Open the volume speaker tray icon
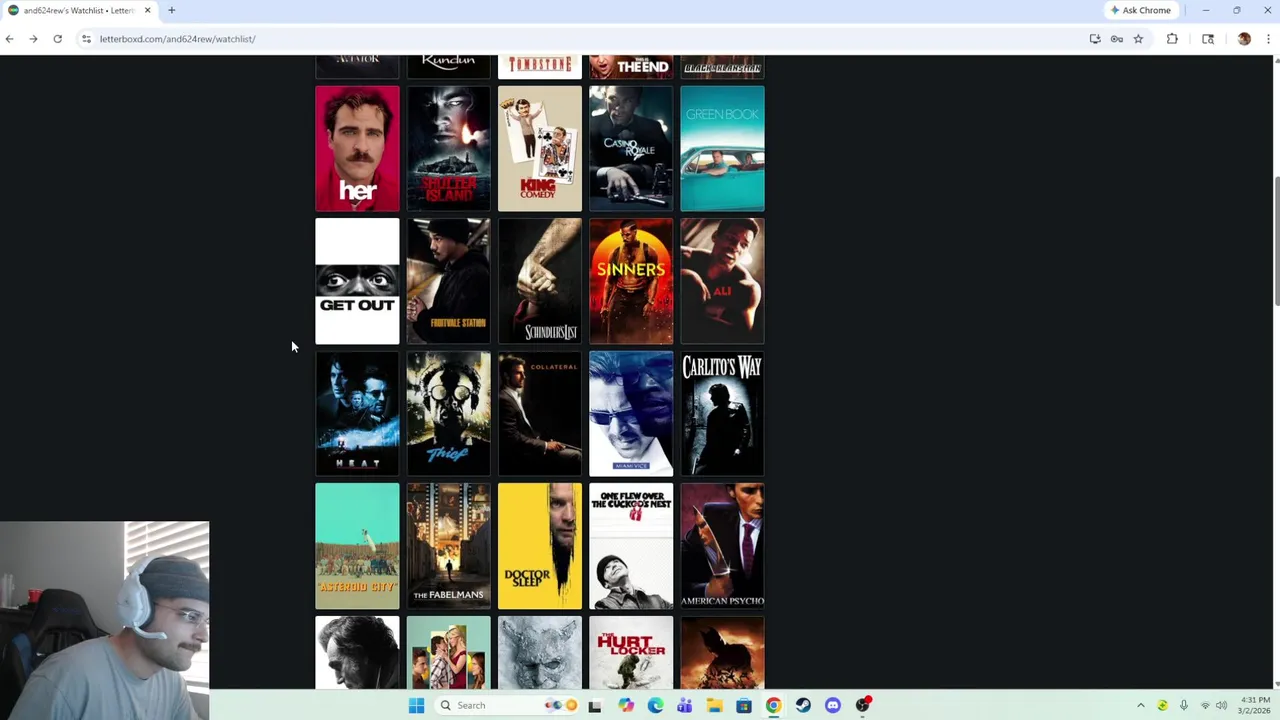Viewport: 1280px width, 720px height. [x=1221, y=705]
